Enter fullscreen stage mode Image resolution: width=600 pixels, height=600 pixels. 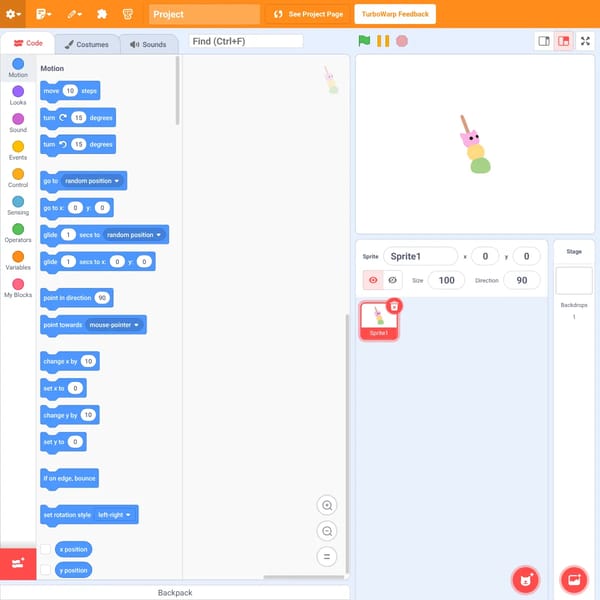[585, 41]
